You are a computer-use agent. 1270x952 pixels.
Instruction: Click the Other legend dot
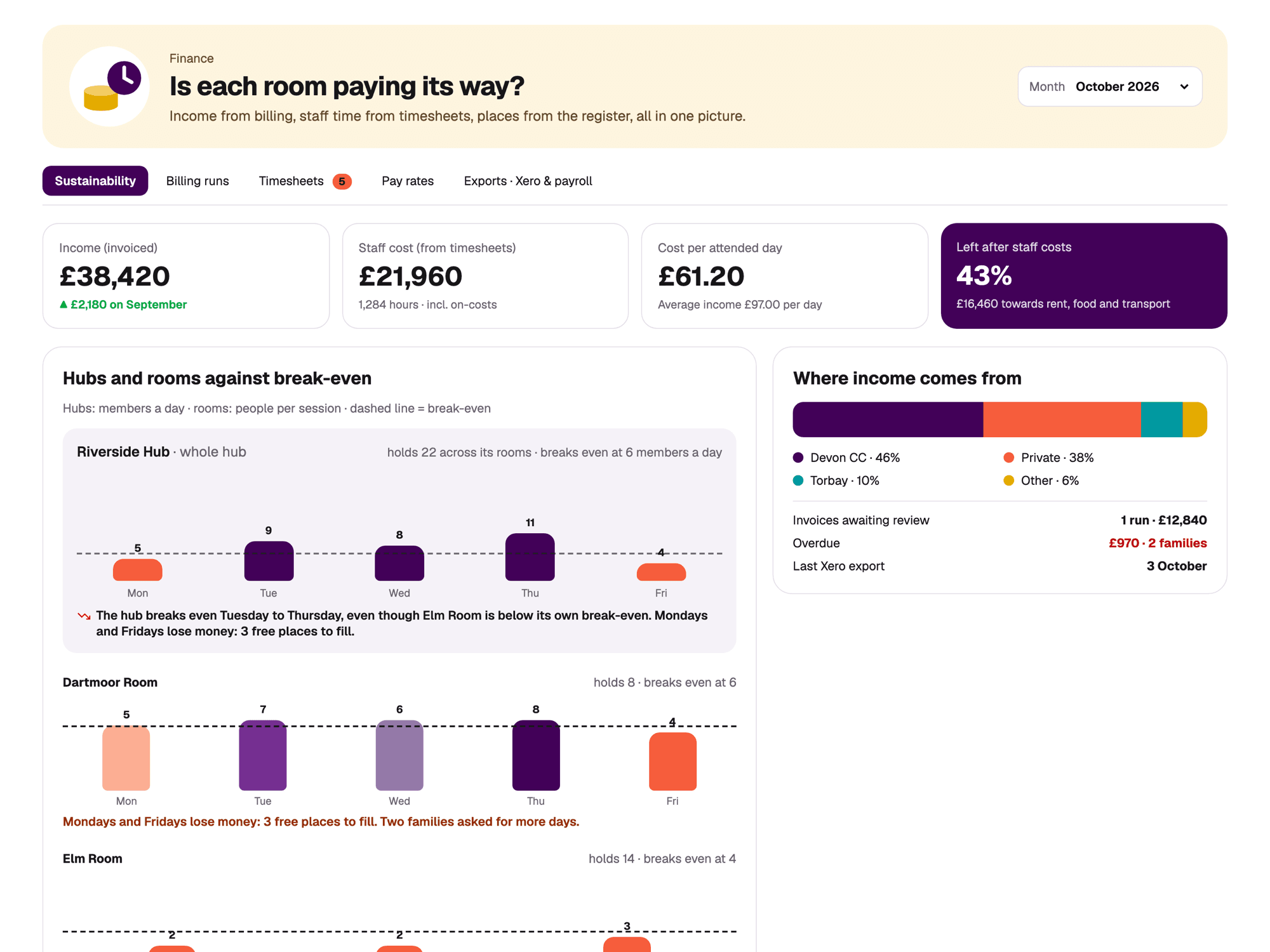click(1008, 480)
